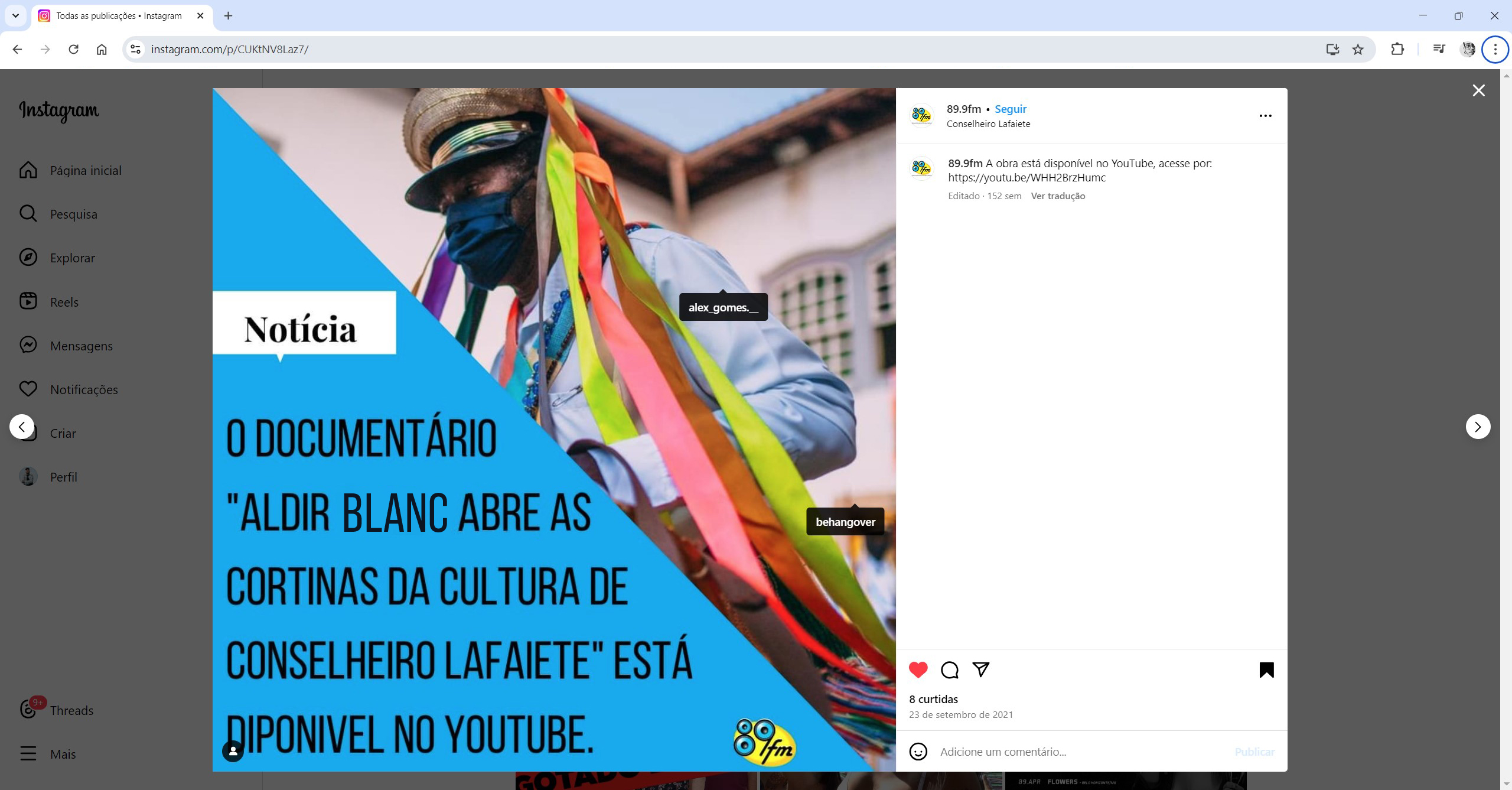Close the Instagram tab

[x=200, y=15]
